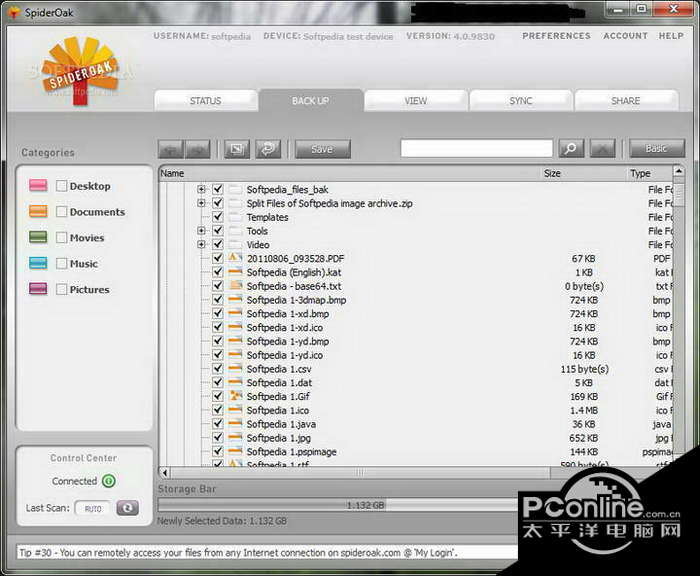
Task: Click the green Movies category icon
Action: [38, 237]
